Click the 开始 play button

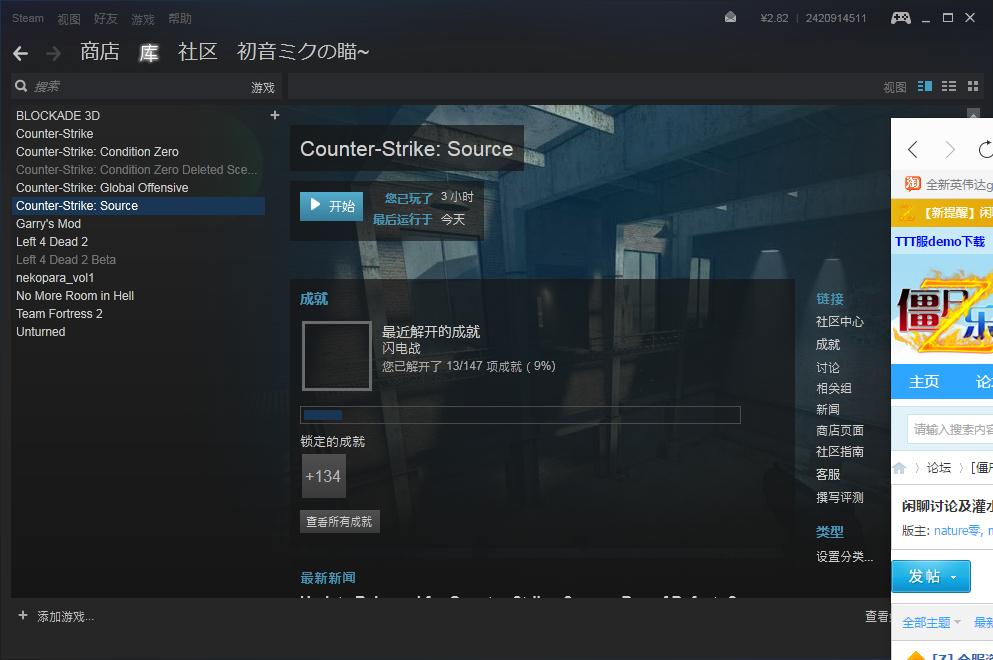click(331, 206)
